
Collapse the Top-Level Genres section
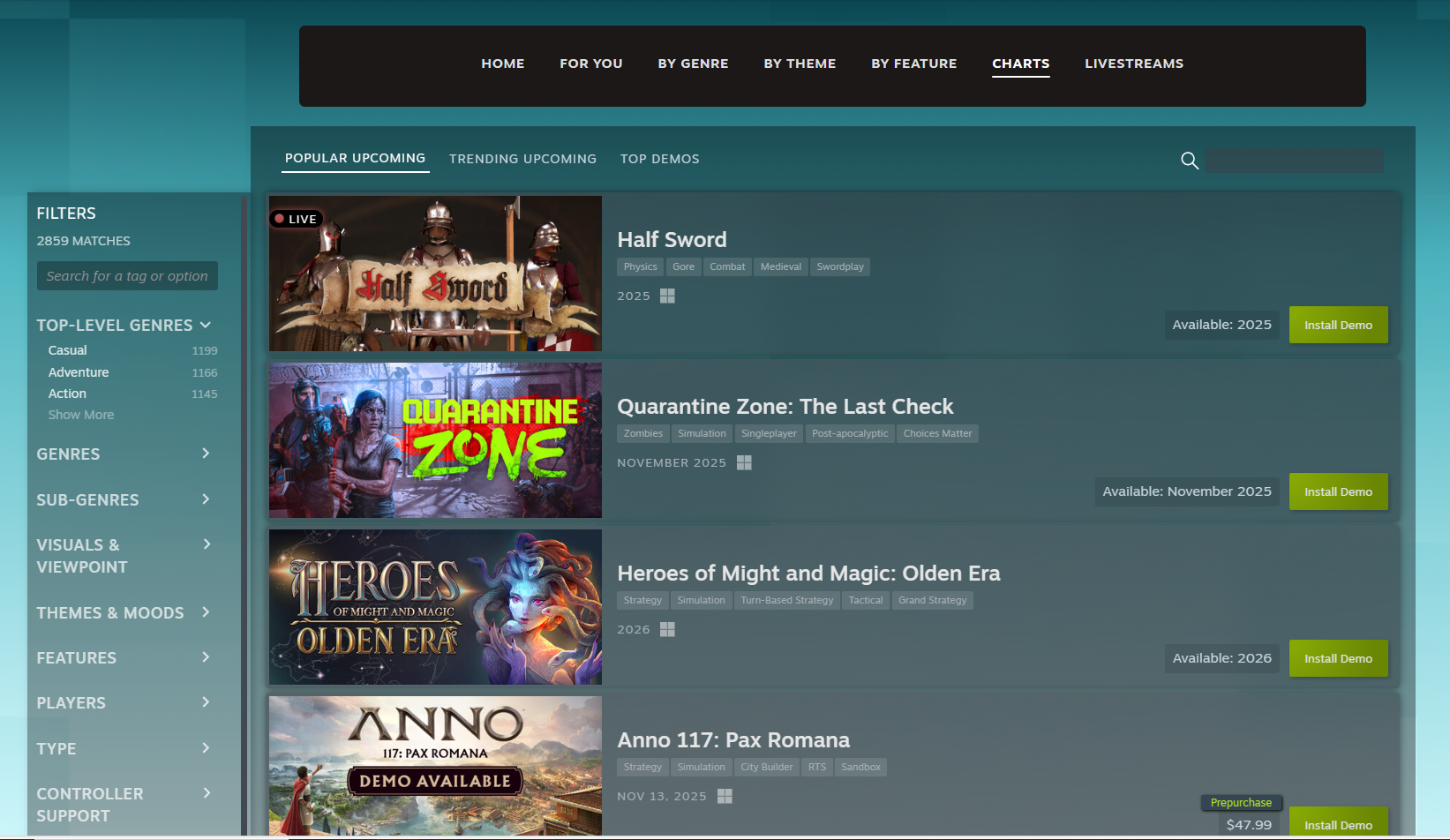pos(206,325)
